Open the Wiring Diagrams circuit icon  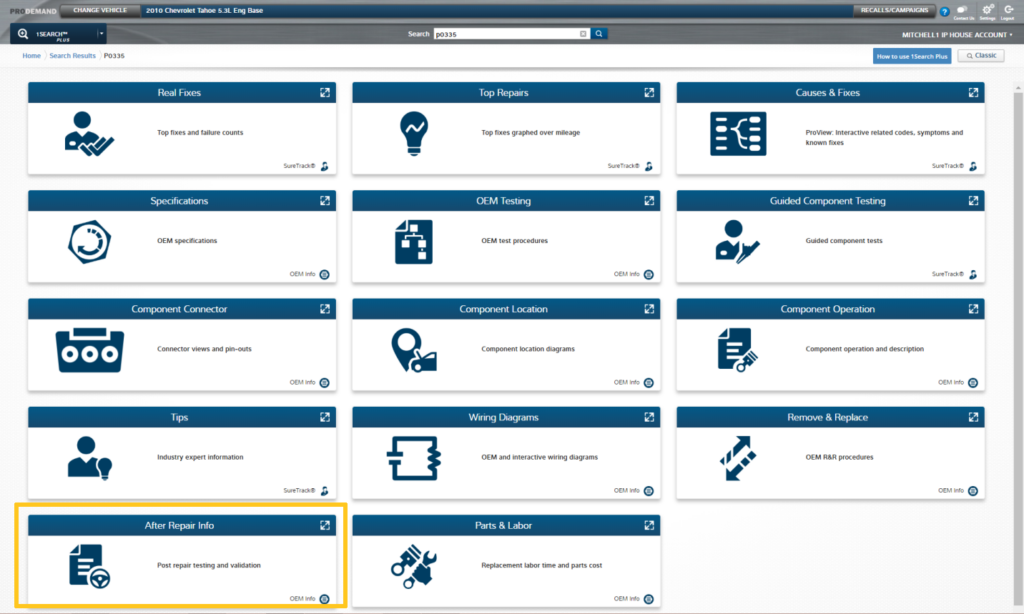point(414,458)
